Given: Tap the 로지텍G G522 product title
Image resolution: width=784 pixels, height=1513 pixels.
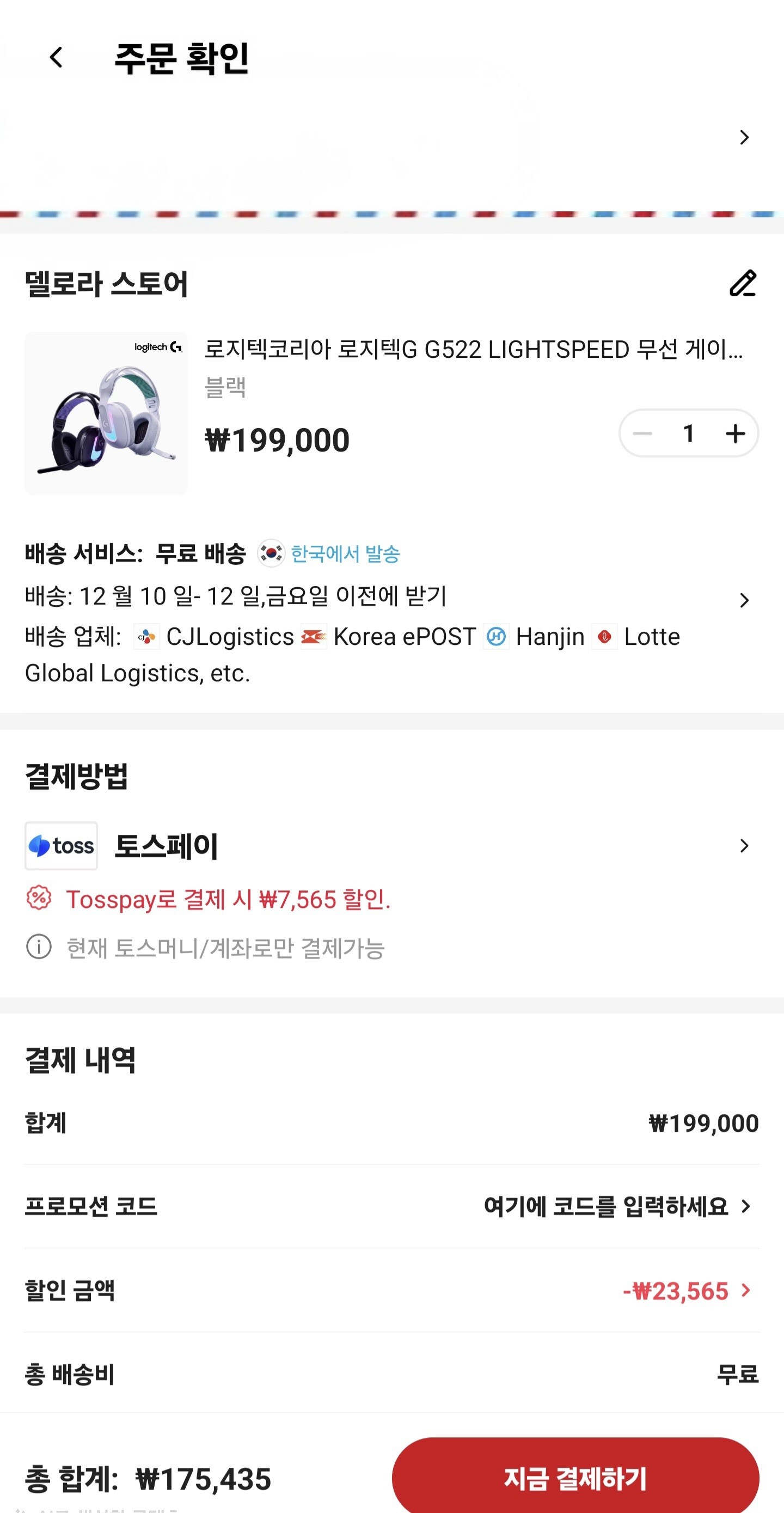Looking at the screenshot, I should 473,350.
